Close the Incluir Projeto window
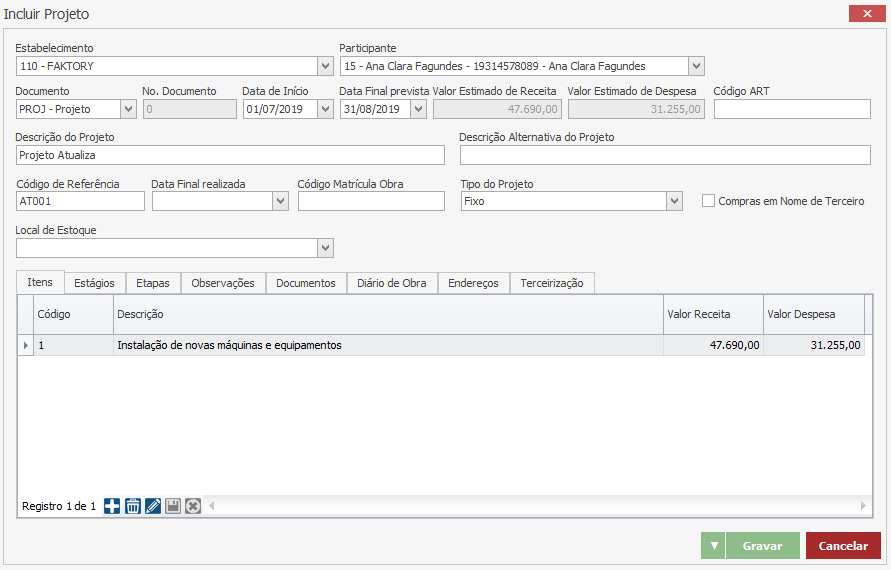Viewport: 891px width, 570px height. tap(863, 14)
